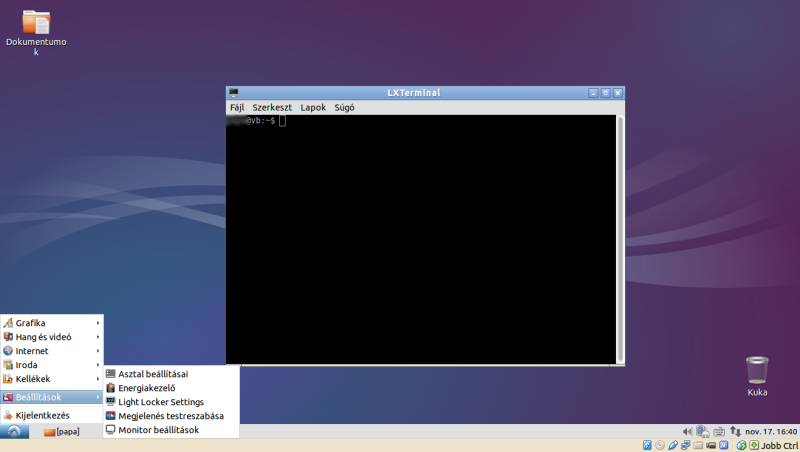The width and height of the screenshot is (800, 452).
Task: Click the clock showing nov. 17. 16:40
Action: pyautogui.click(x=771, y=432)
